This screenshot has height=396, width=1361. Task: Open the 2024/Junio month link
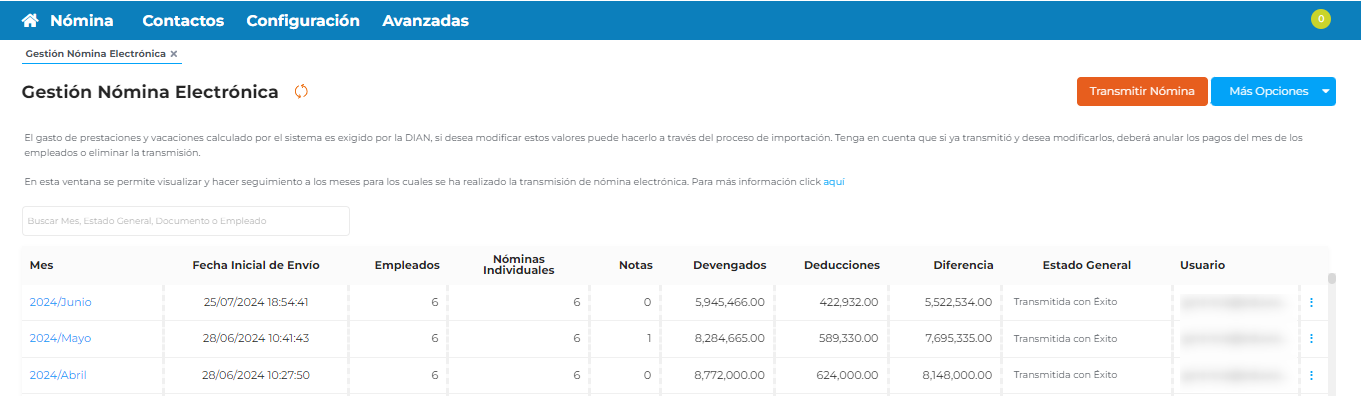coord(60,302)
